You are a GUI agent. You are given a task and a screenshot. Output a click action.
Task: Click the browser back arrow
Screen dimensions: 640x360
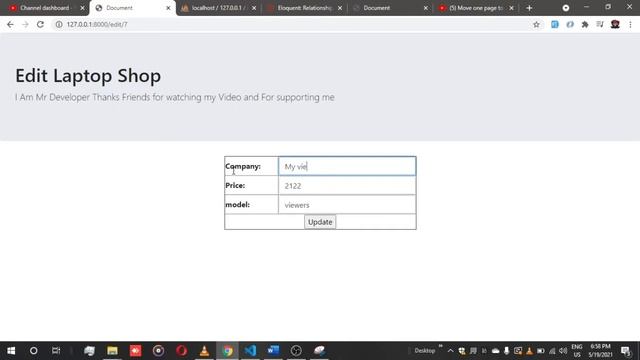pos(10,24)
